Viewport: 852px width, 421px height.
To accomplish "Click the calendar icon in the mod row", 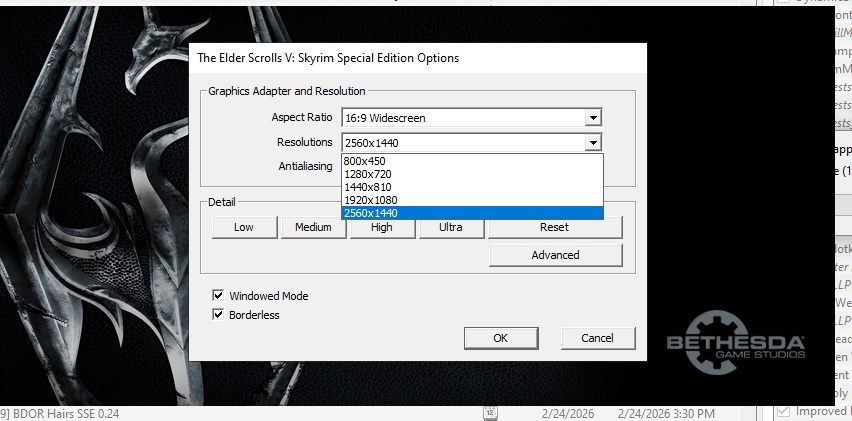I will (490, 413).
